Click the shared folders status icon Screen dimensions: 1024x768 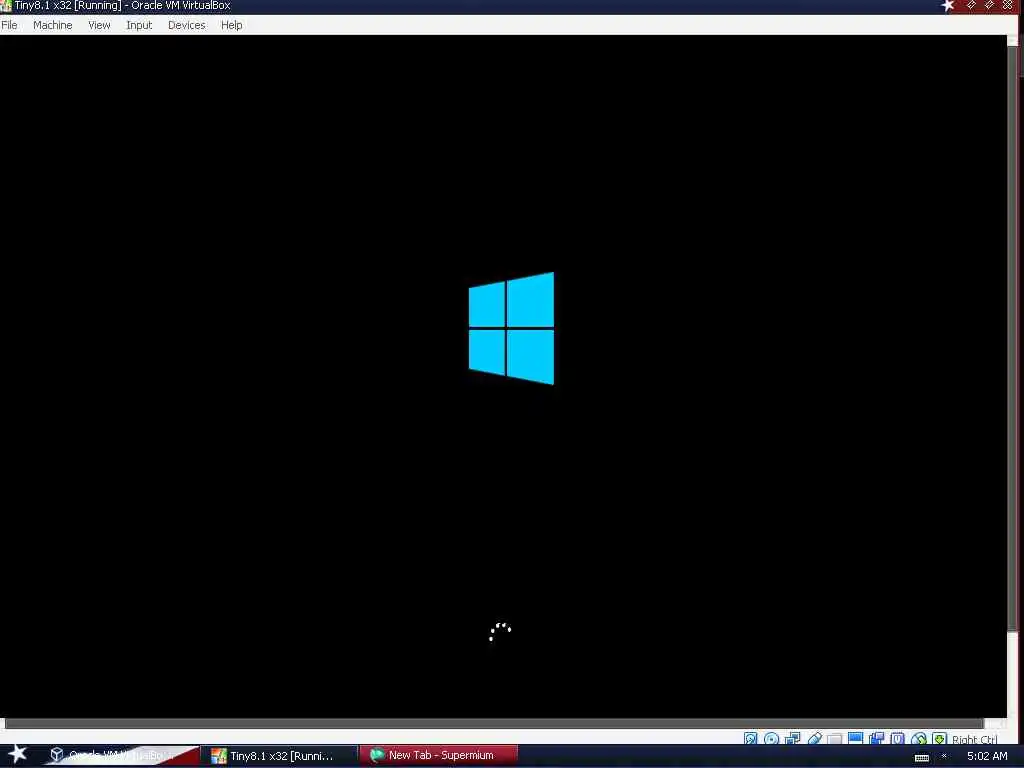click(834, 739)
